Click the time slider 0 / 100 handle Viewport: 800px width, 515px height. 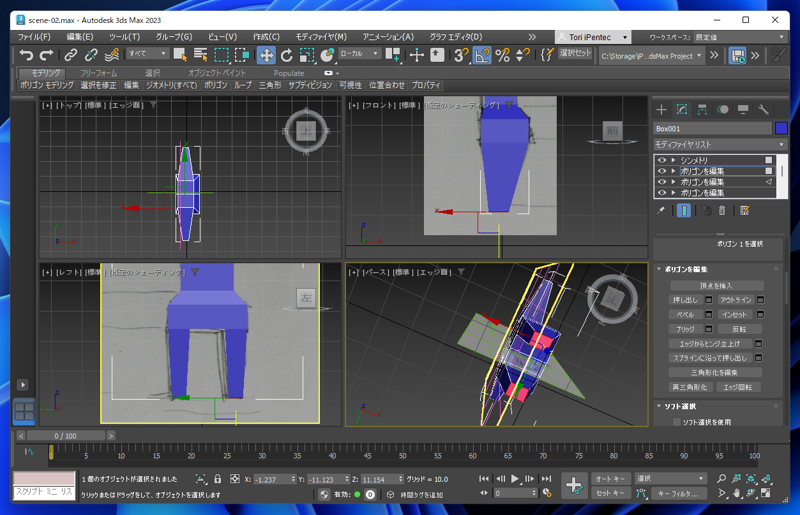point(65,436)
